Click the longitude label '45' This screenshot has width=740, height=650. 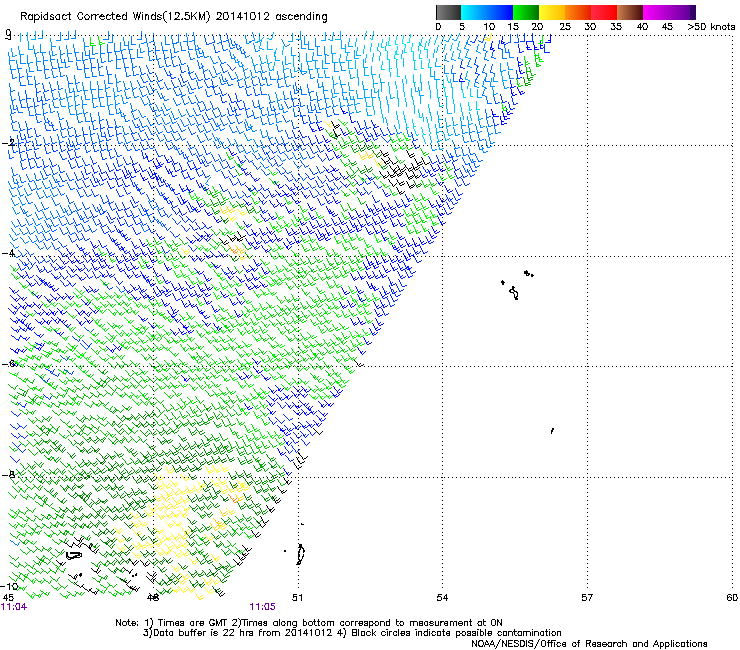click(8, 597)
